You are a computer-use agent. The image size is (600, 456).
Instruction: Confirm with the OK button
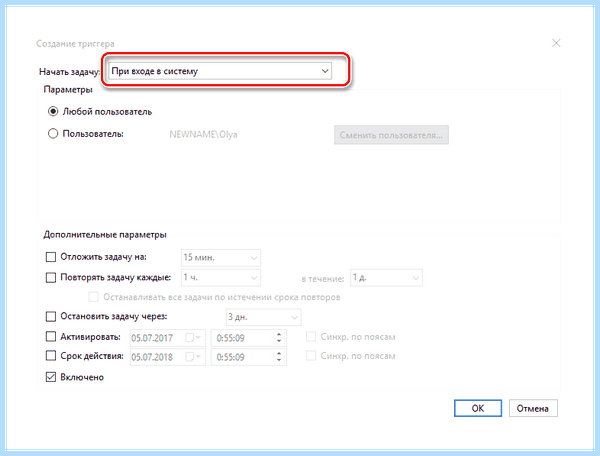[478, 408]
